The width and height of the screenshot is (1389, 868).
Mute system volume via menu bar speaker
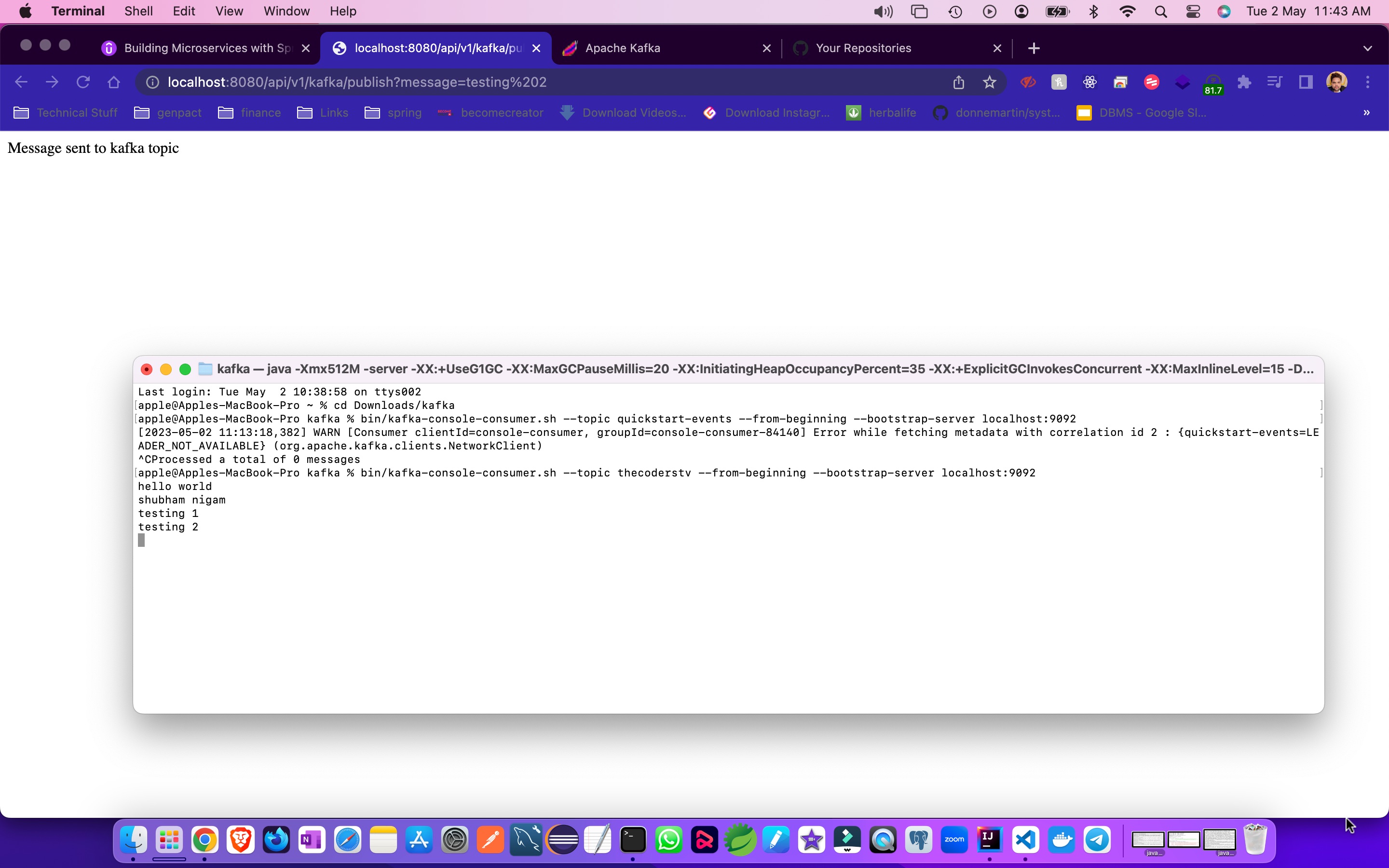coord(883,11)
